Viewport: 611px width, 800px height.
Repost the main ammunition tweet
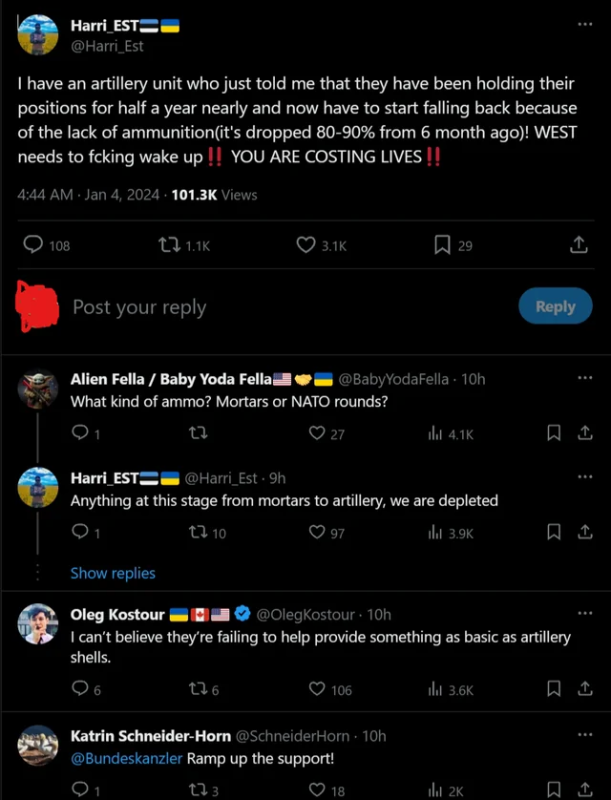click(x=172, y=245)
